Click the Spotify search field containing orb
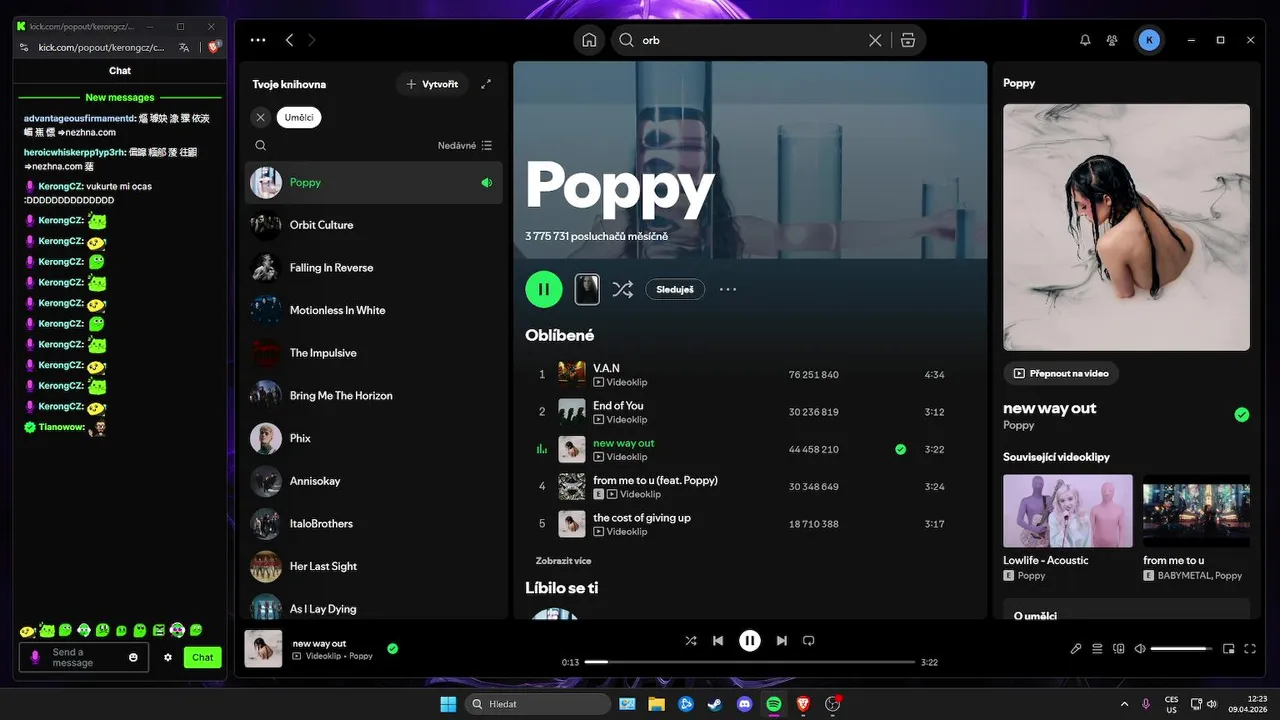Viewport: 1280px width, 720px height. [750, 40]
